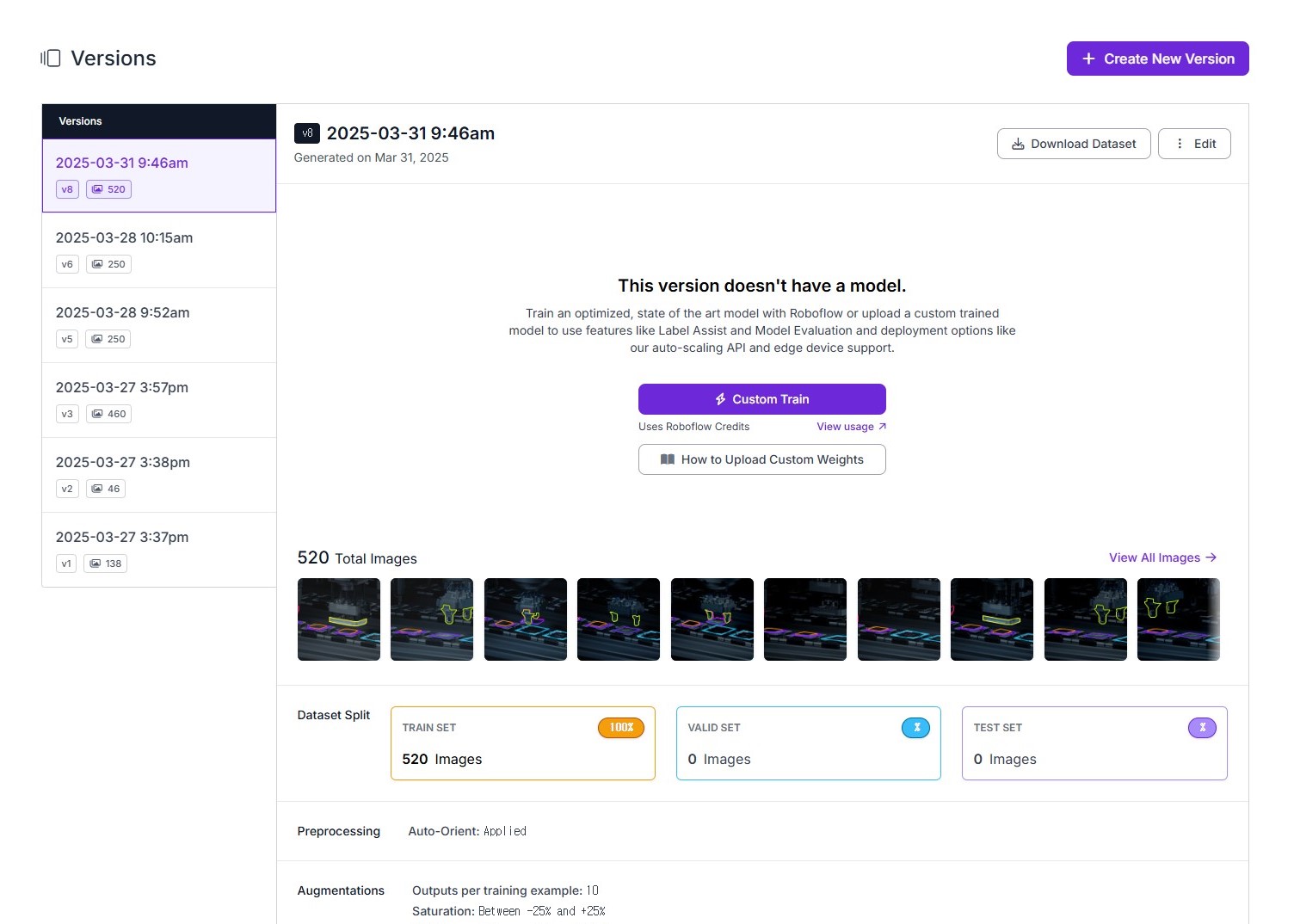The width and height of the screenshot is (1294, 924).
Task: Start Custom Train
Action: click(x=761, y=399)
